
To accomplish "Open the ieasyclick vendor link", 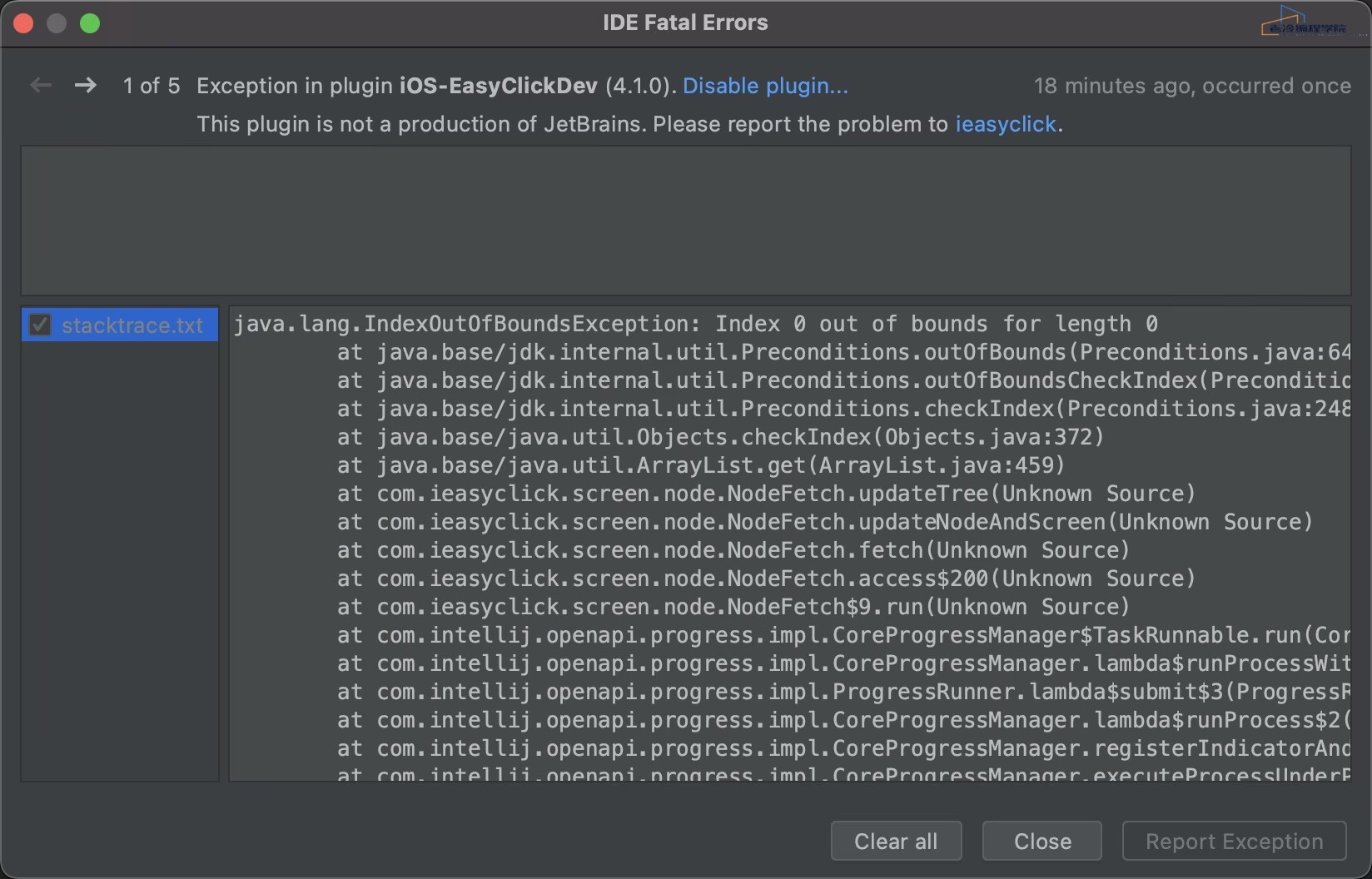I will 1006,124.
